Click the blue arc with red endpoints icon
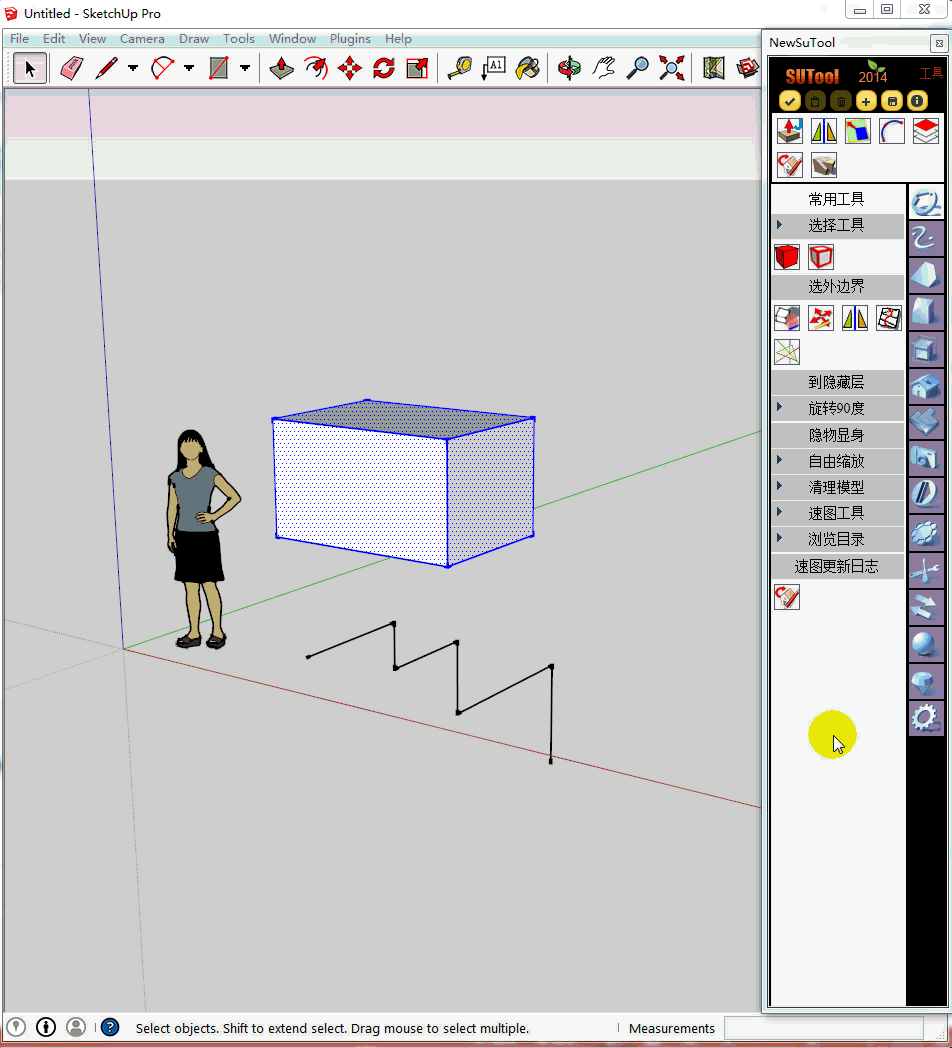The image size is (952, 1048). coord(892,131)
